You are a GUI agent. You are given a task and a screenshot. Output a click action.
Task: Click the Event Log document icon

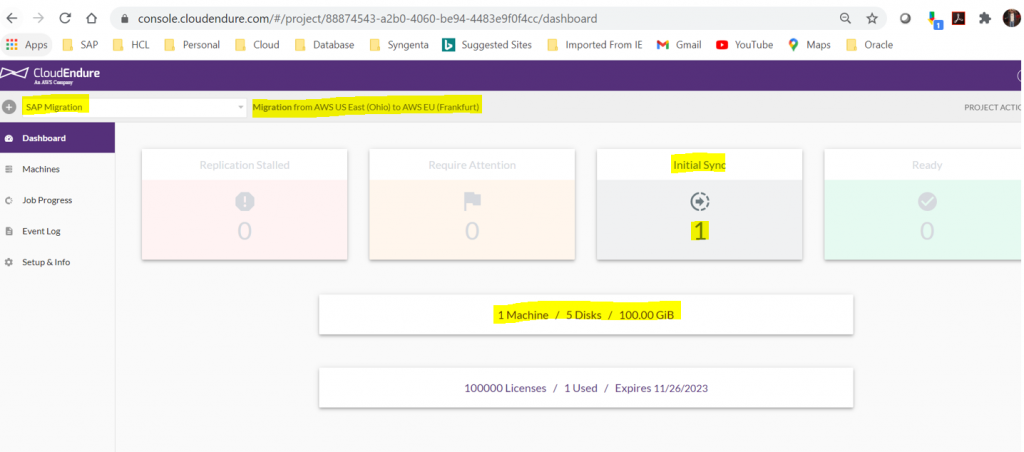(x=8, y=231)
